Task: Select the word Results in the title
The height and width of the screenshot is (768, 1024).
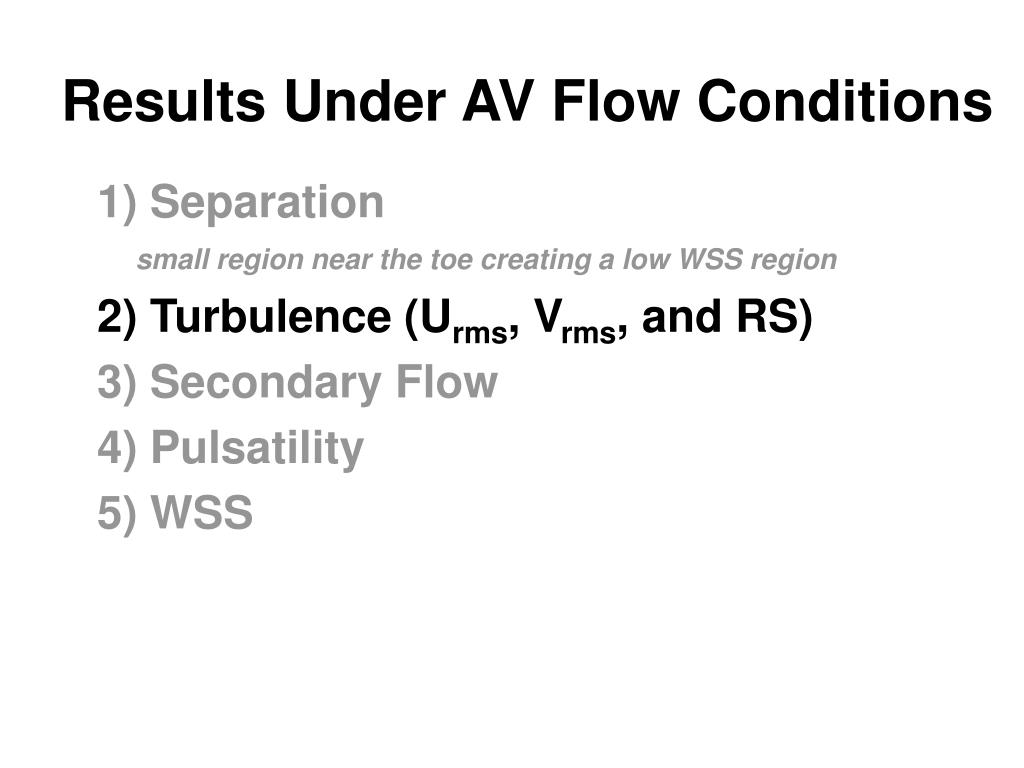Action: tap(164, 101)
